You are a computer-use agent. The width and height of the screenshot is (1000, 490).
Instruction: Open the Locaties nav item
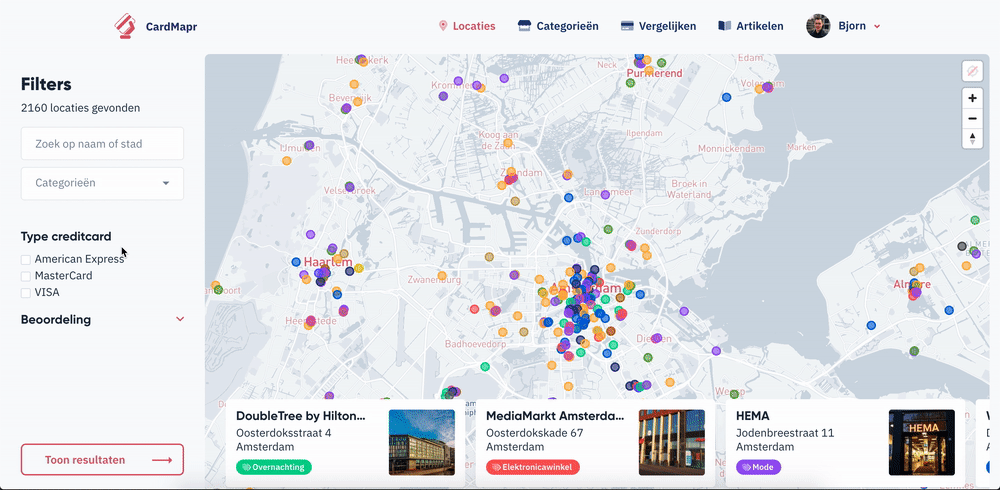[467, 26]
